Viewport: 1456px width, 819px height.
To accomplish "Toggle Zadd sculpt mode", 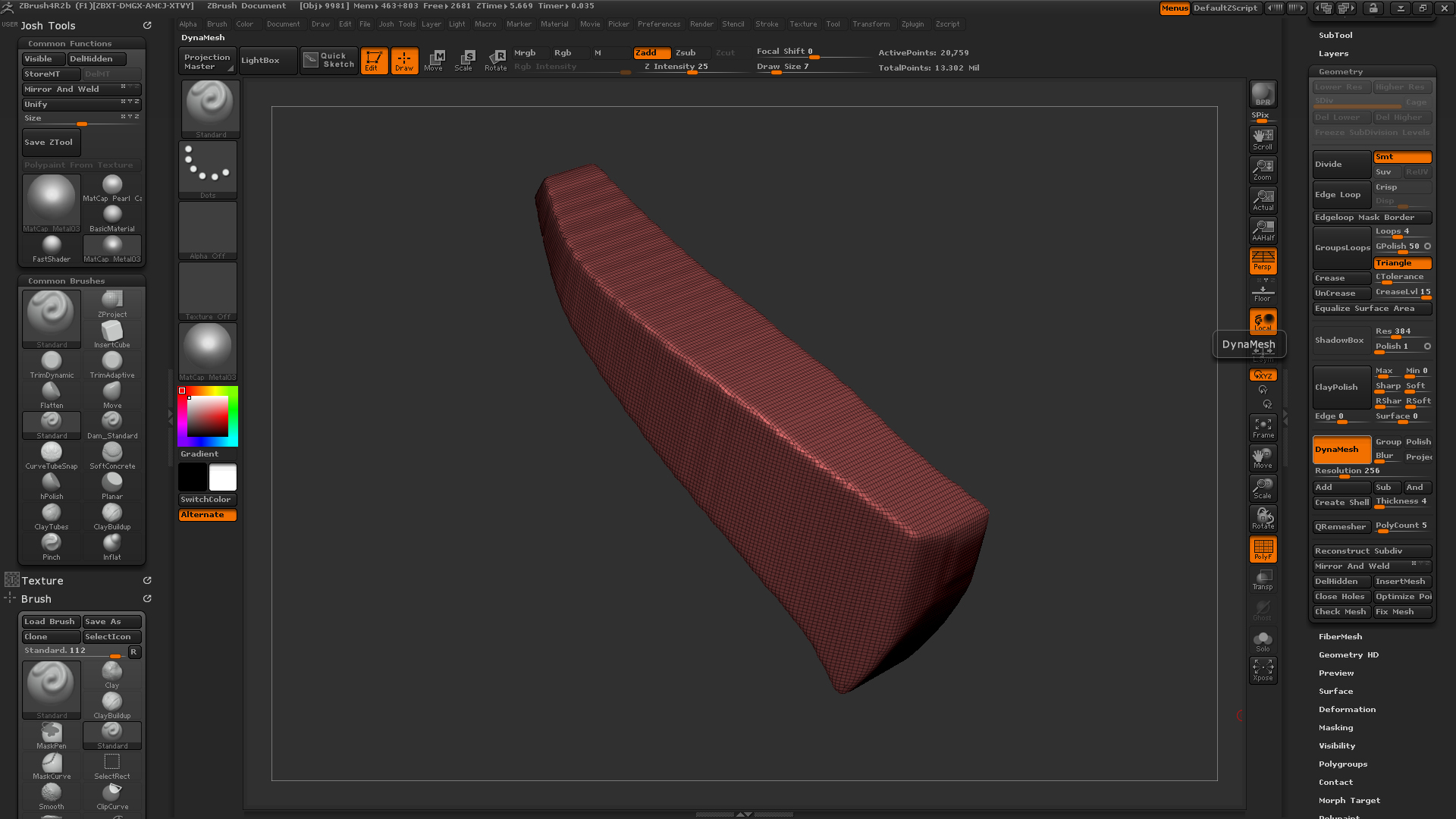I will (x=652, y=53).
